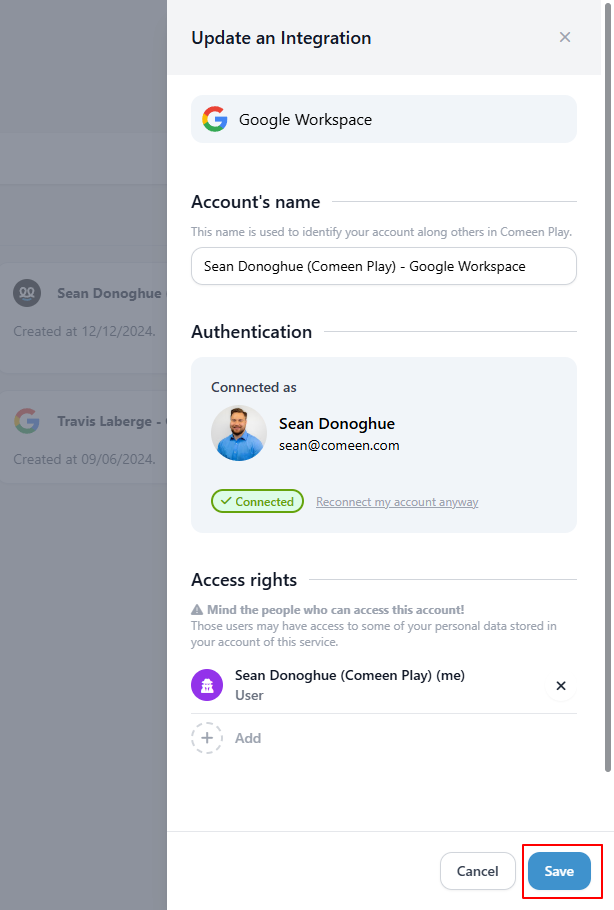Click the panel's vertical scrollbar

[608, 386]
